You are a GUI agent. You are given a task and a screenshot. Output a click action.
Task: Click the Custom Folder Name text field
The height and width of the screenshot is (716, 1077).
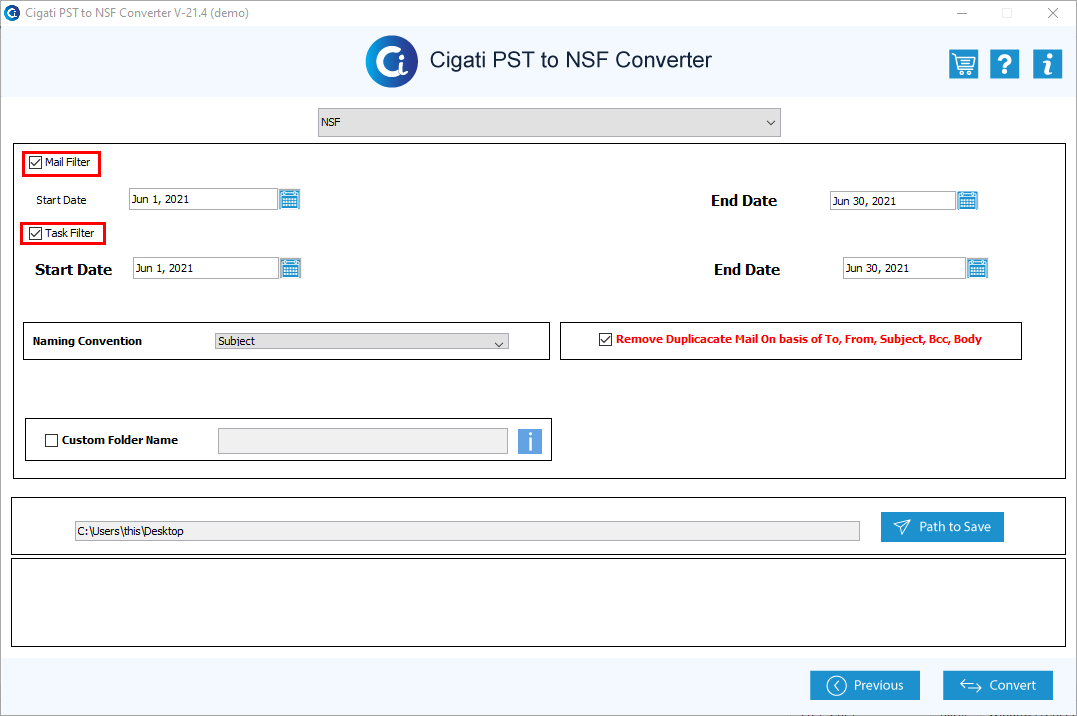363,441
